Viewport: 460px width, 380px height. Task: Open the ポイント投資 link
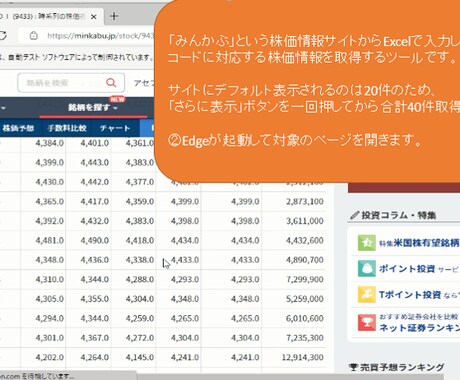(x=407, y=269)
